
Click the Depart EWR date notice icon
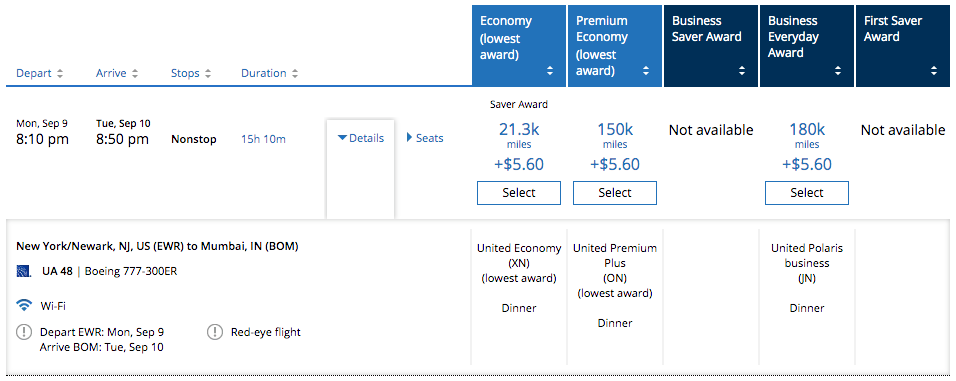[24, 332]
